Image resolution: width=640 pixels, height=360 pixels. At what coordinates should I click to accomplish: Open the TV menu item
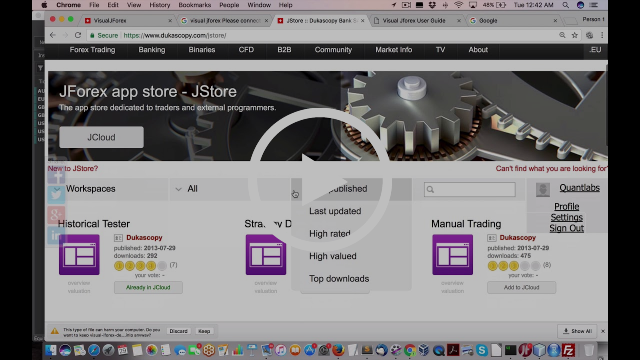[440, 50]
